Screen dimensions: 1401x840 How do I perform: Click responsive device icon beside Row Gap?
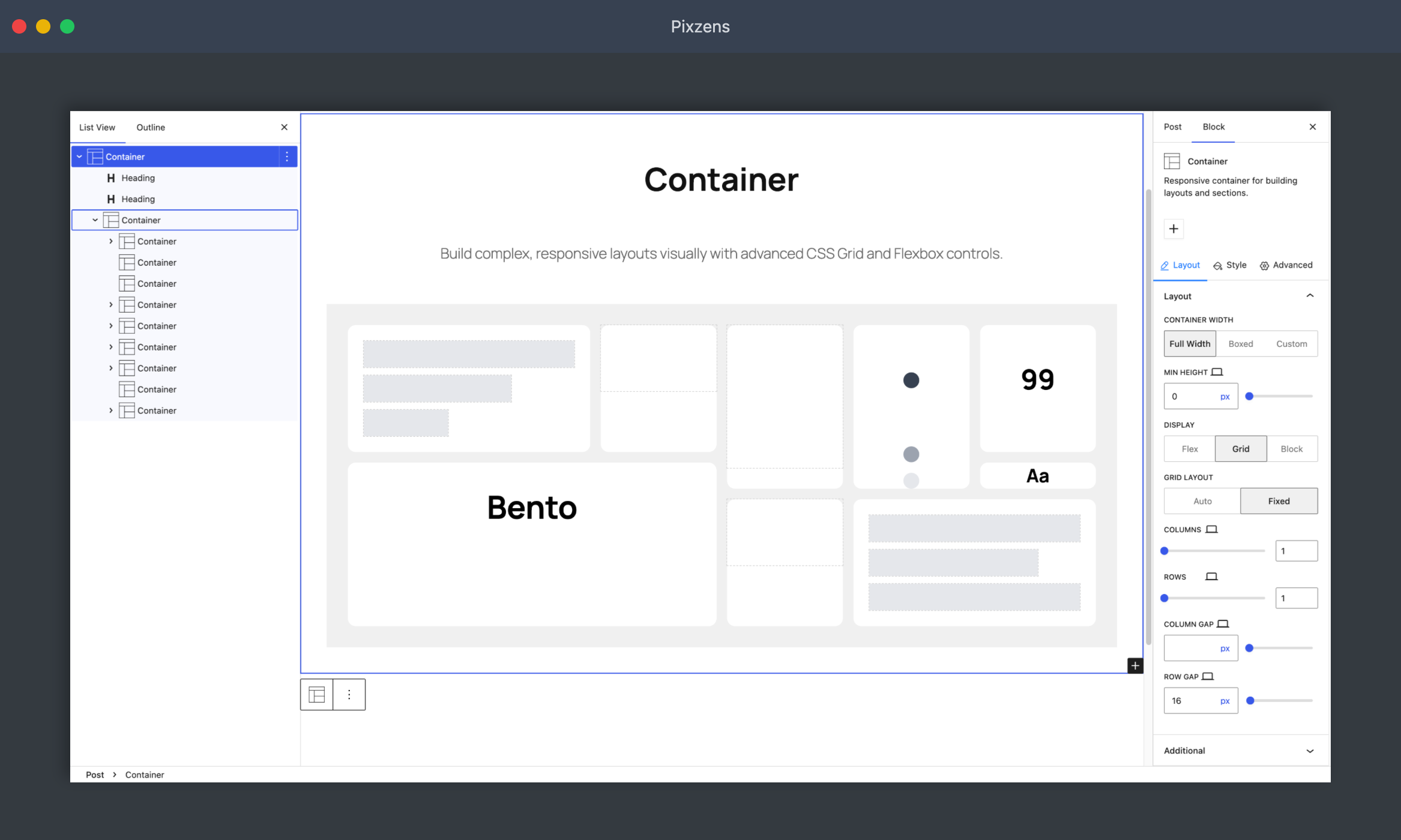pyautogui.click(x=1208, y=676)
